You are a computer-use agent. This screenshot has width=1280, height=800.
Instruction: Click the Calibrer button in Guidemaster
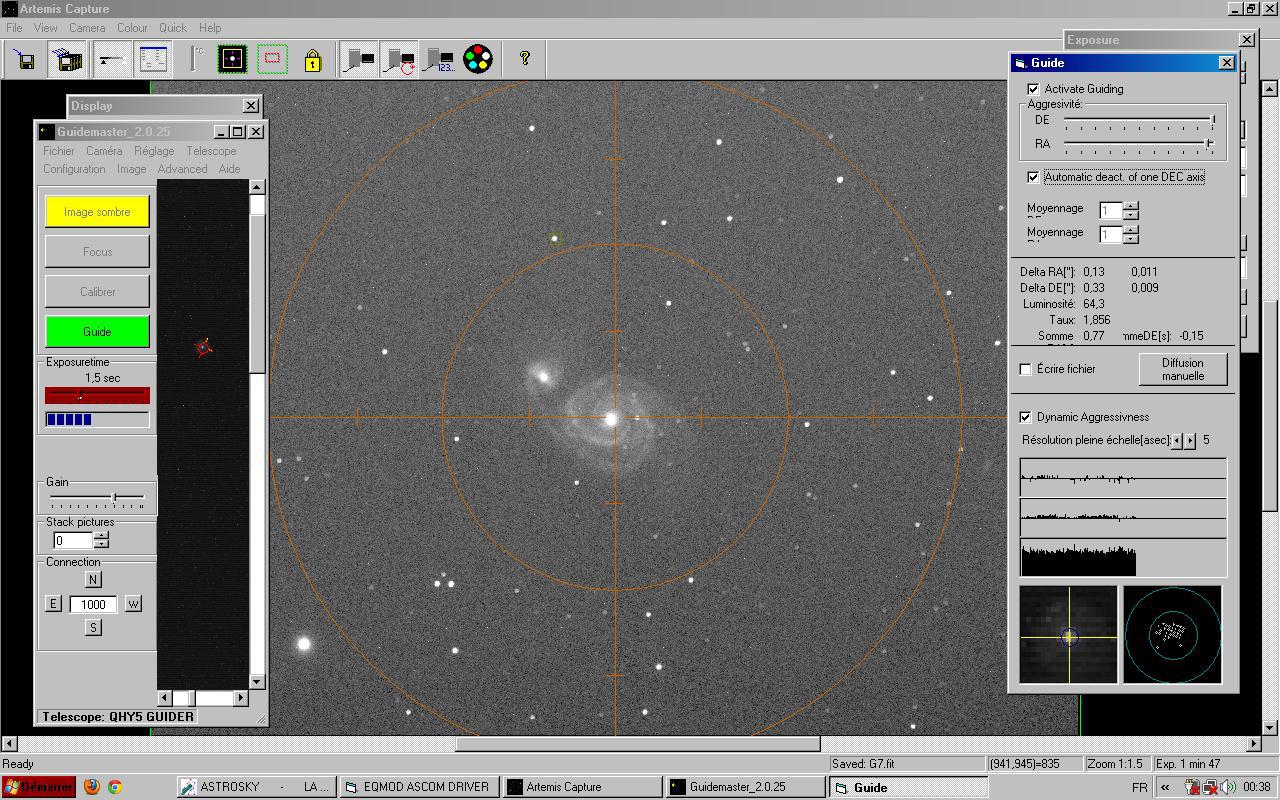point(97,292)
